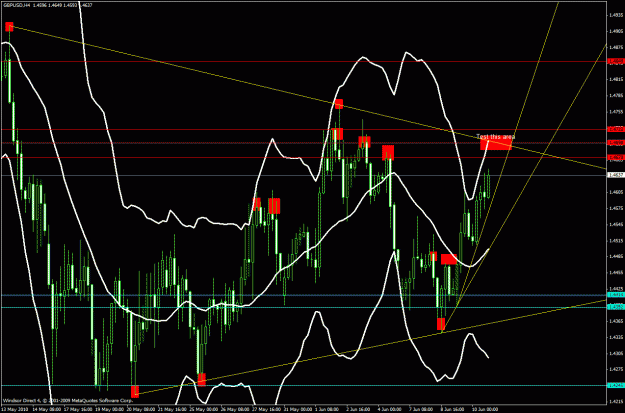Viewport: 625px width, 413px height.
Task: Click the '2 Jun 16:00' time axis label
Action: click(x=359, y=409)
